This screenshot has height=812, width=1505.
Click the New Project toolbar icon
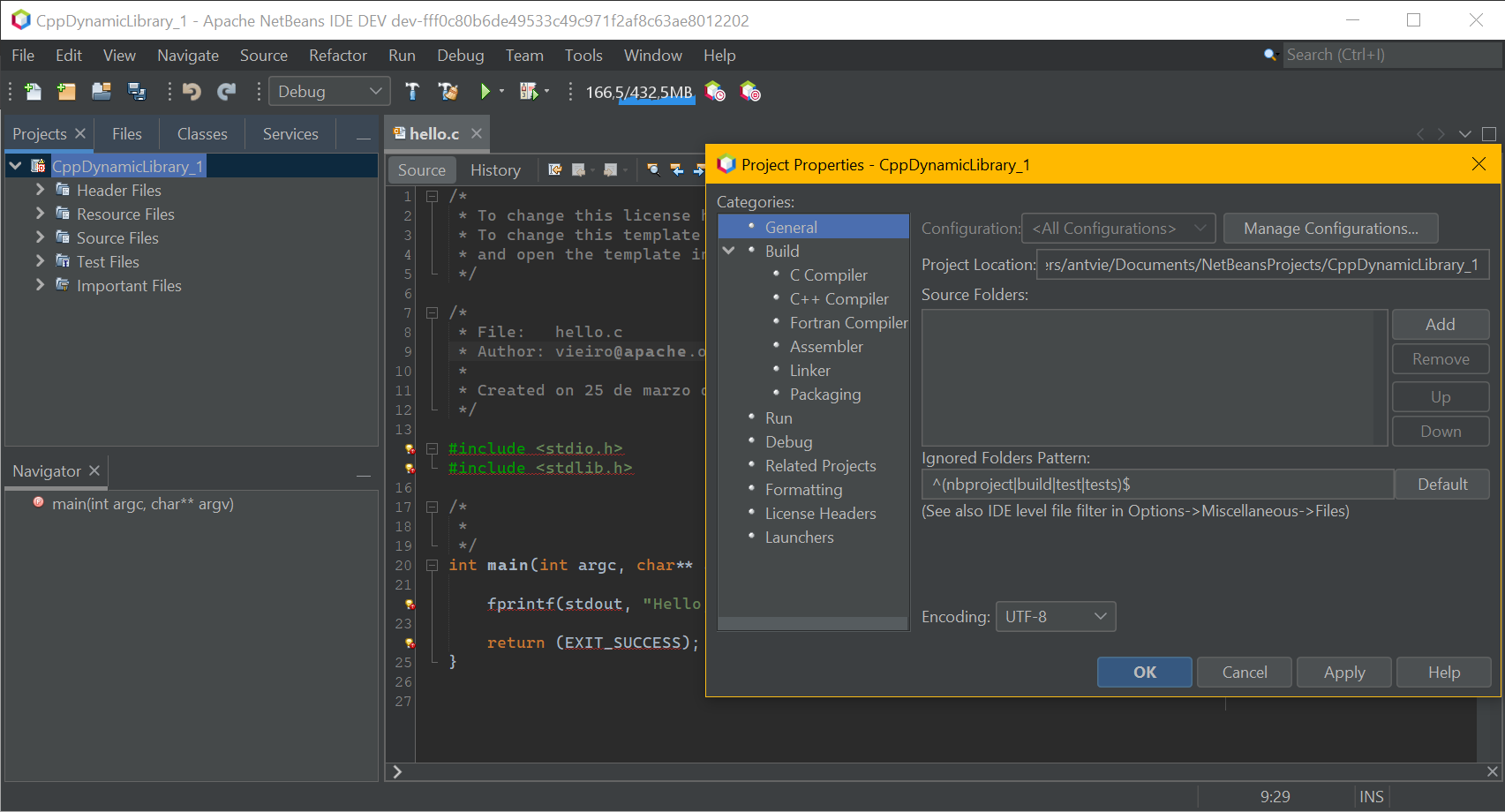tap(66, 92)
